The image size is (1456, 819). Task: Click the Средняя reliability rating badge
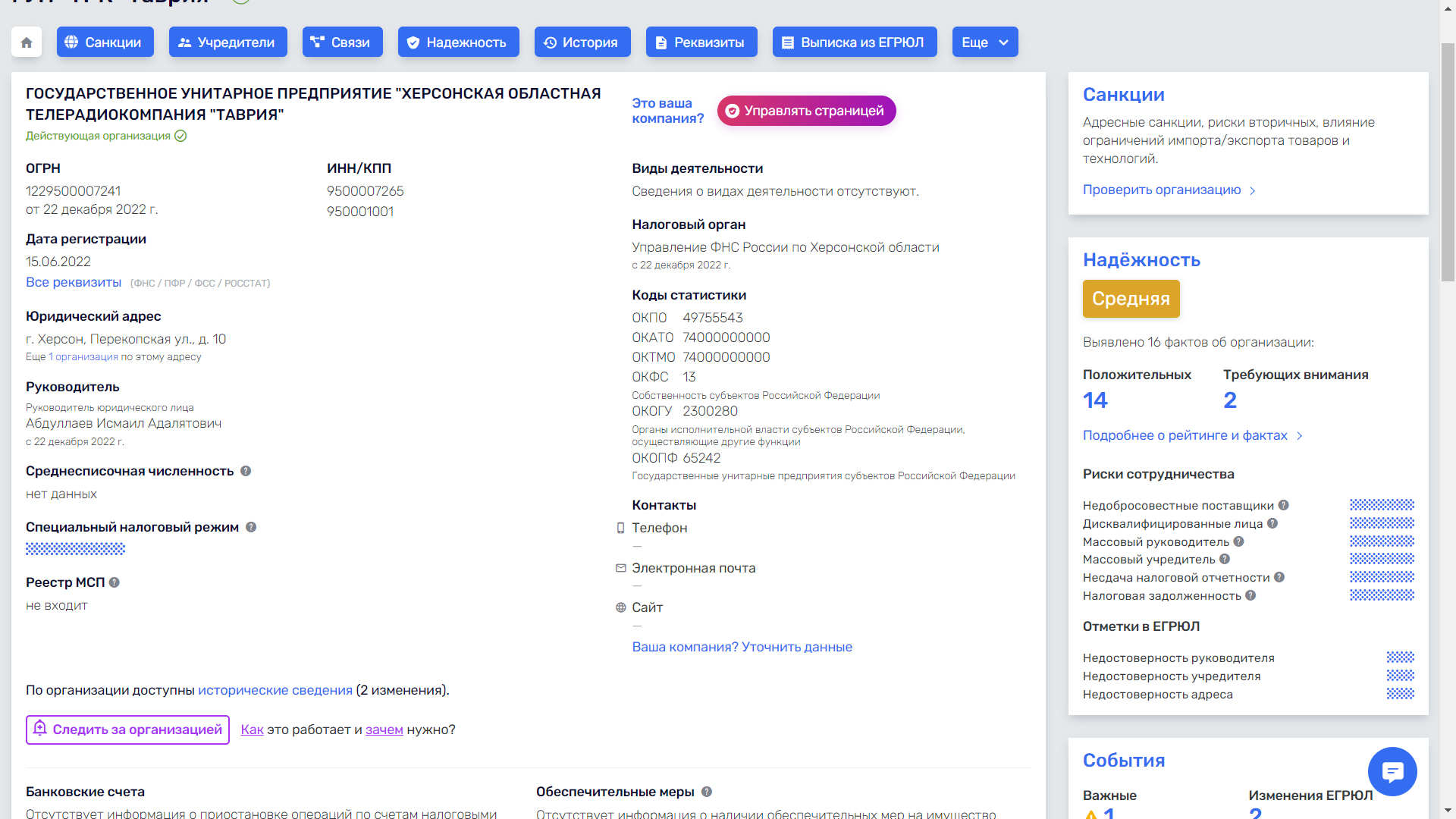[x=1131, y=299]
